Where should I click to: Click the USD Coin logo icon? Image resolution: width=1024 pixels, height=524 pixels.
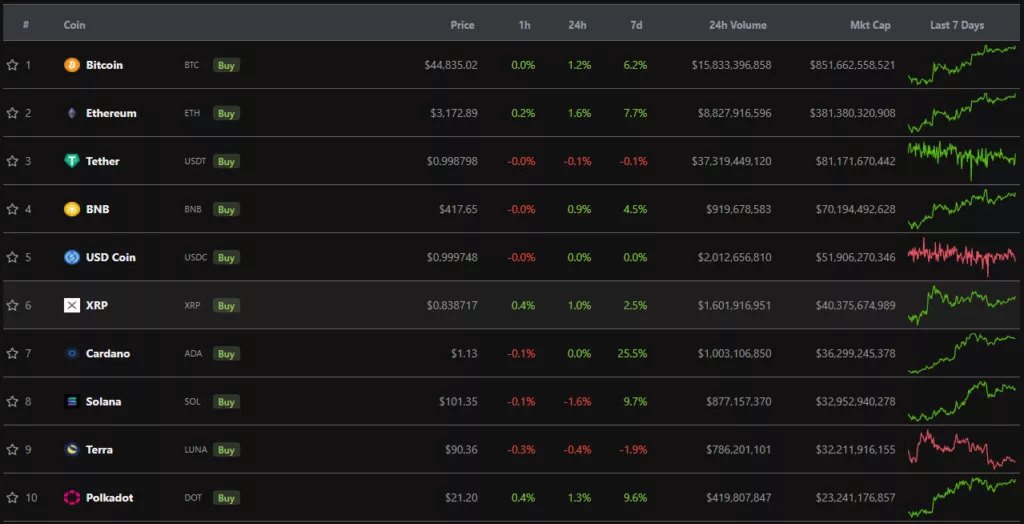pos(71,257)
